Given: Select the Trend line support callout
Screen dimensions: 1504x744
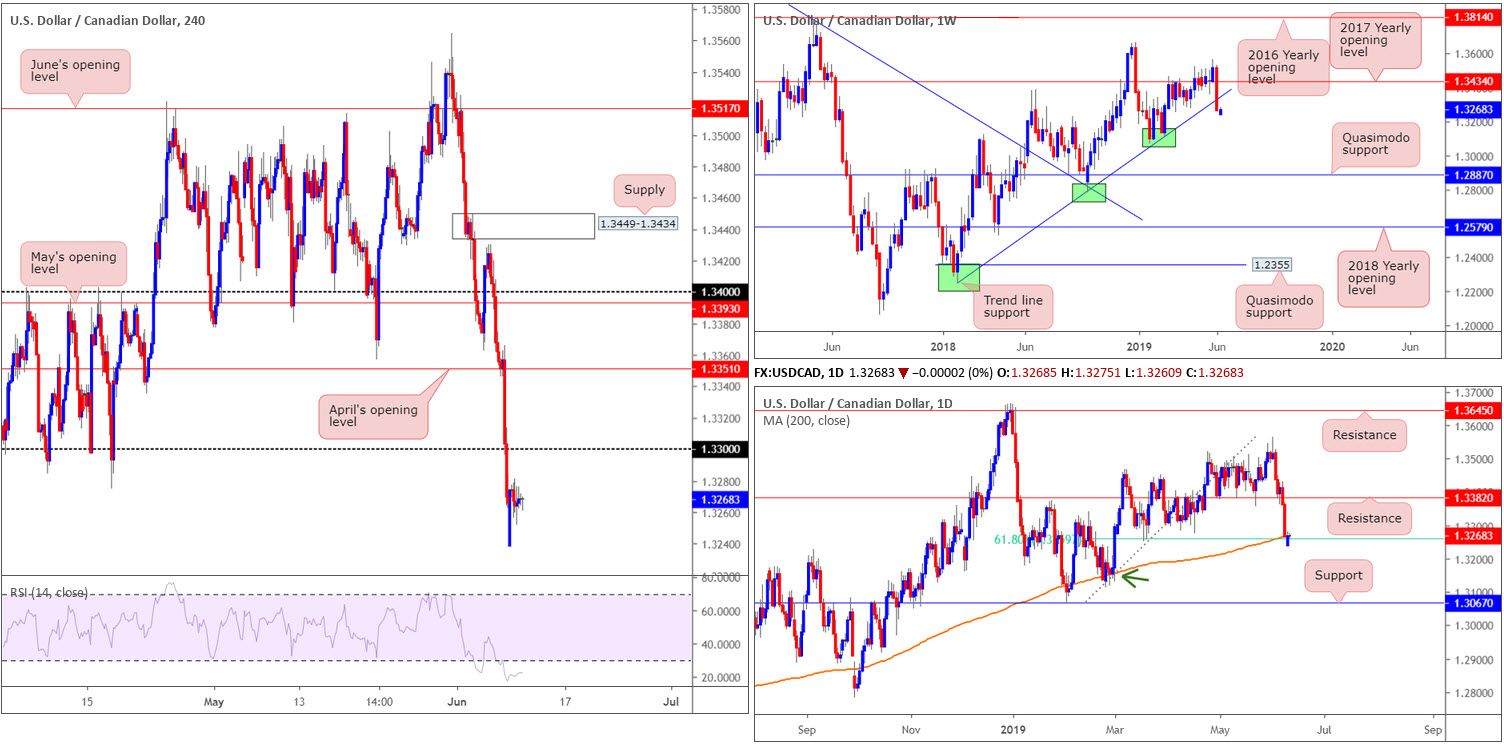Looking at the screenshot, I should pyautogui.click(x=1014, y=305).
